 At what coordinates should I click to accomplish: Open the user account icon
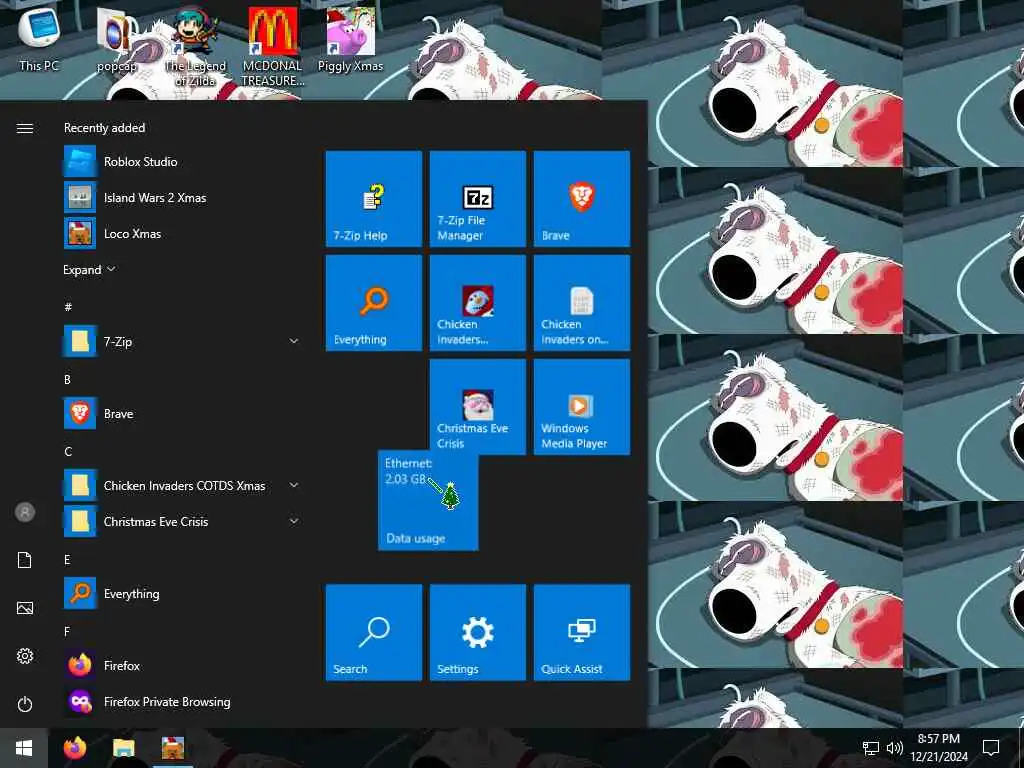pyautogui.click(x=25, y=512)
